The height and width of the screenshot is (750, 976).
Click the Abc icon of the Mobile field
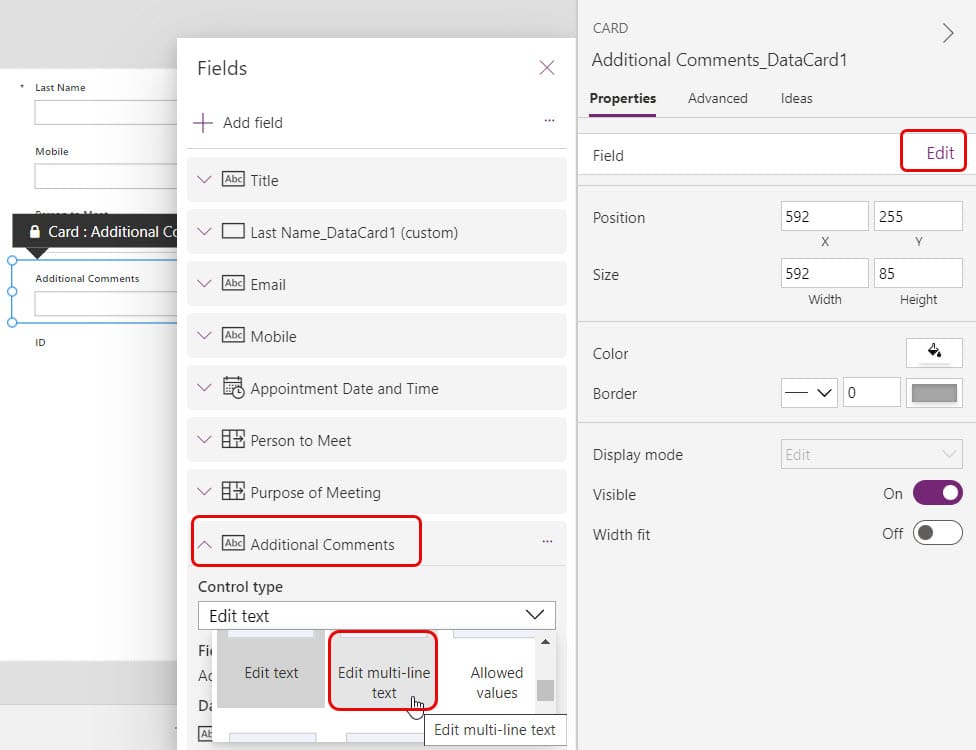tap(233, 335)
